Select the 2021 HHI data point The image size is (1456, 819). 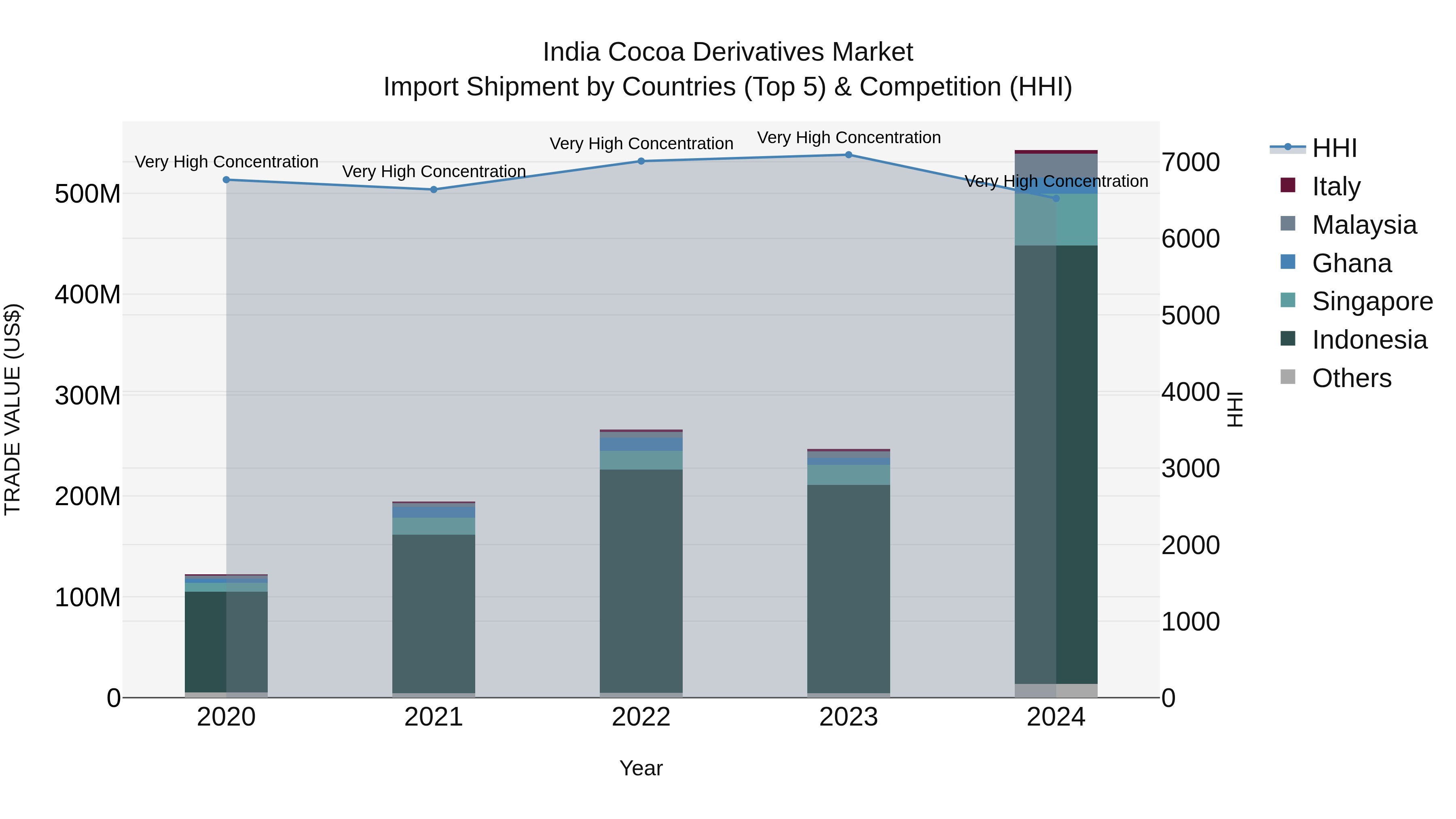[x=434, y=190]
